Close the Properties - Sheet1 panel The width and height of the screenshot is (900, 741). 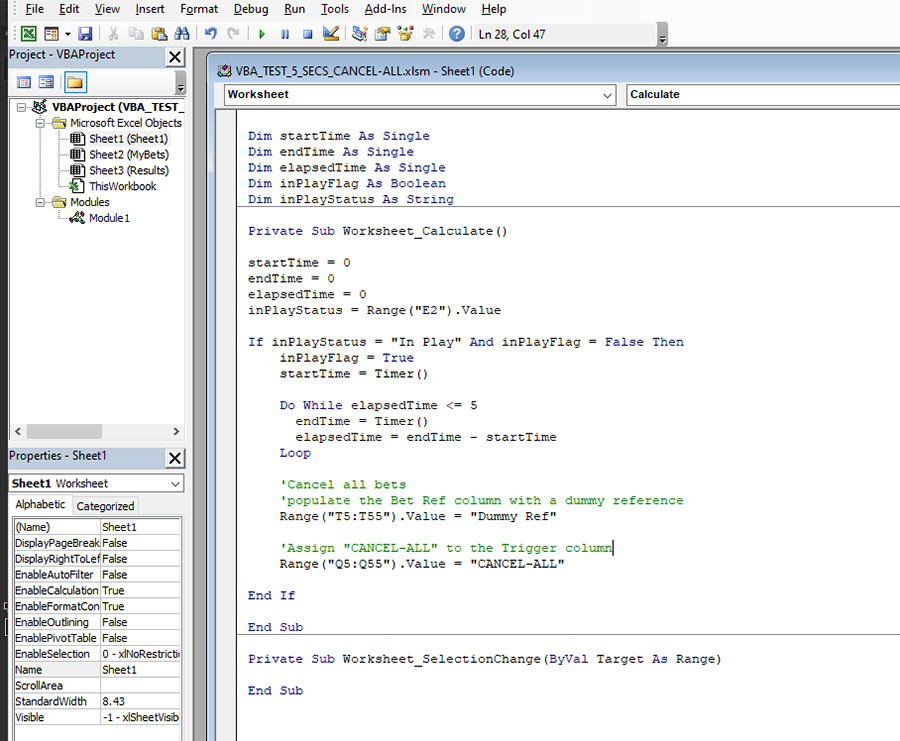pyautogui.click(x=174, y=458)
